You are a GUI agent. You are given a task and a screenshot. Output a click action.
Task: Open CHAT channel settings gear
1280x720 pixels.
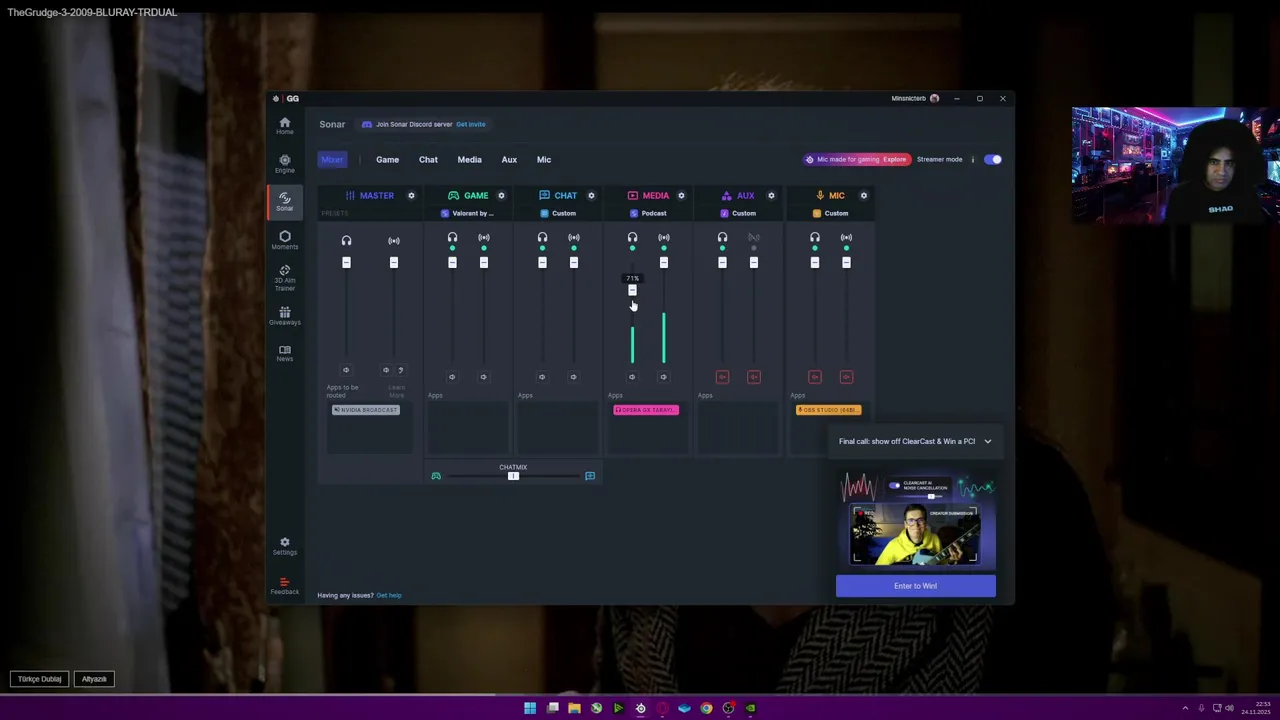(591, 195)
